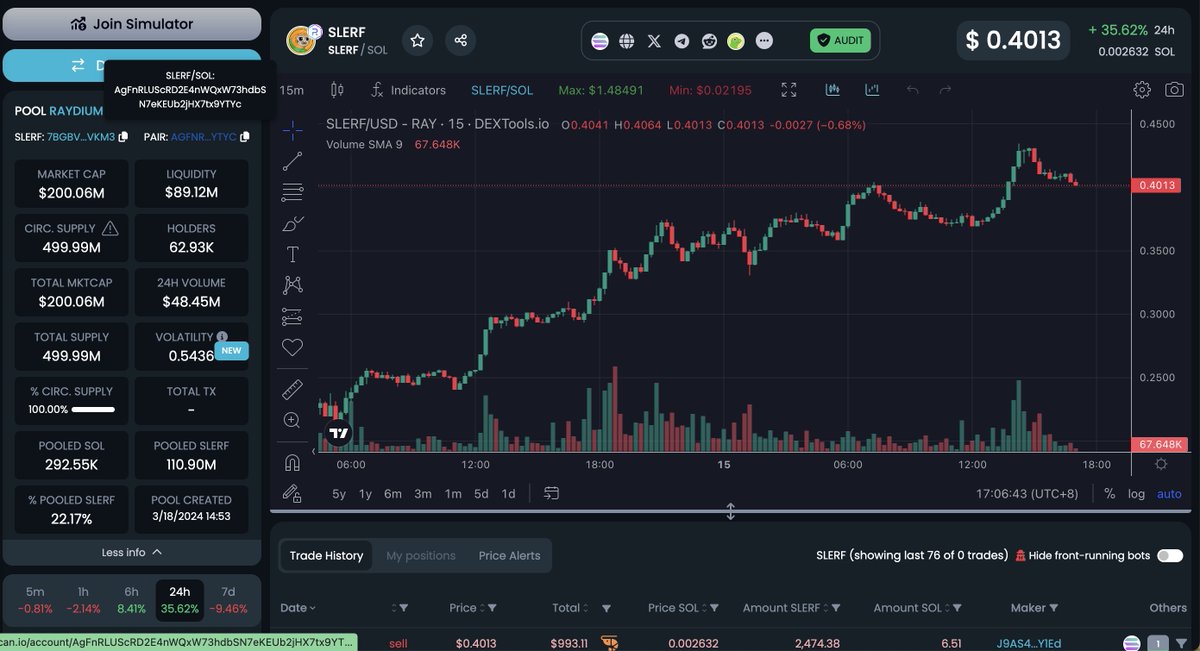
Task: Set the chart range to 1m
Action: coord(453,494)
